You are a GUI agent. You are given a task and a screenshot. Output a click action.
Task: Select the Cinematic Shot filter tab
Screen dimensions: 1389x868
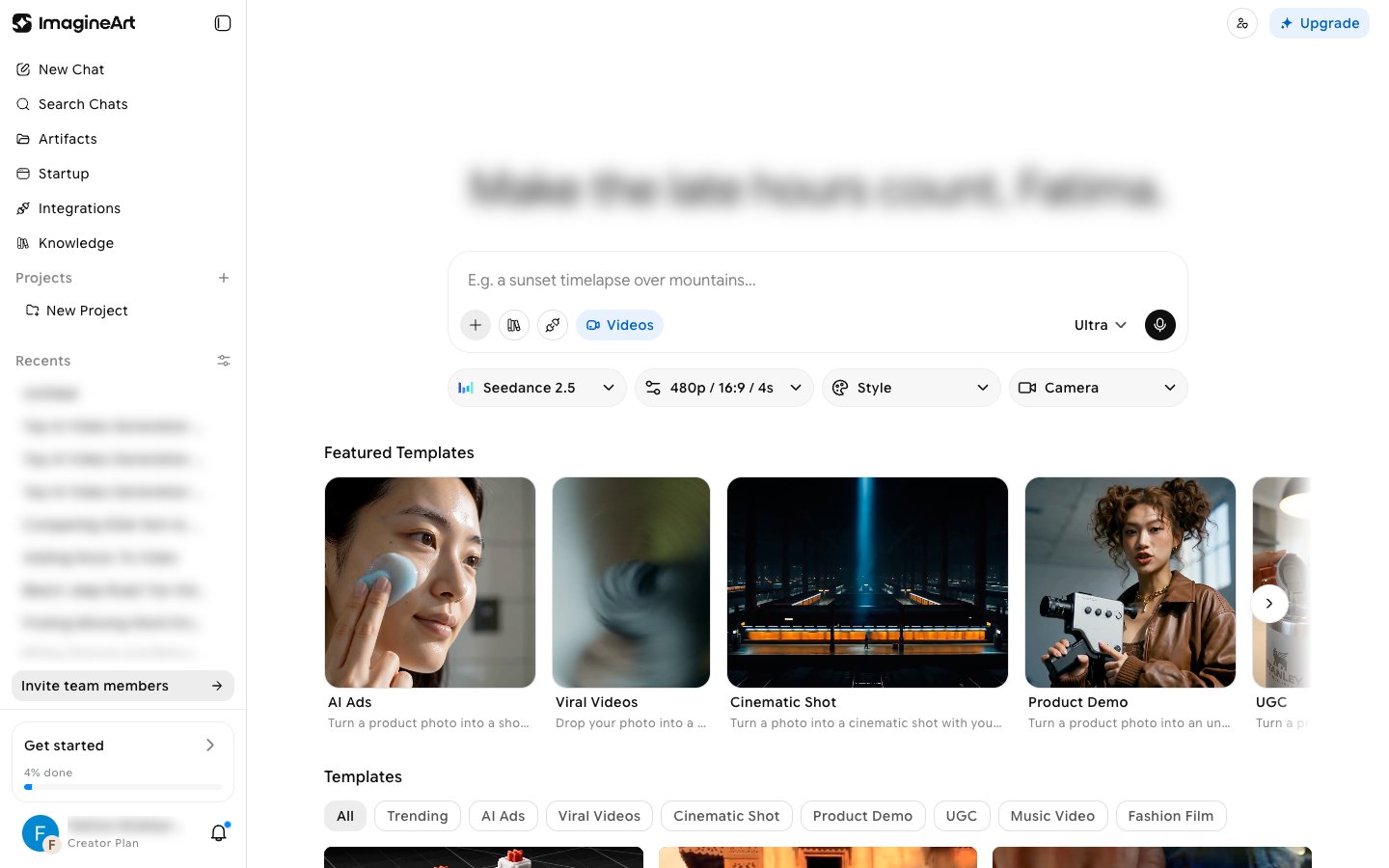coord(726,816)
